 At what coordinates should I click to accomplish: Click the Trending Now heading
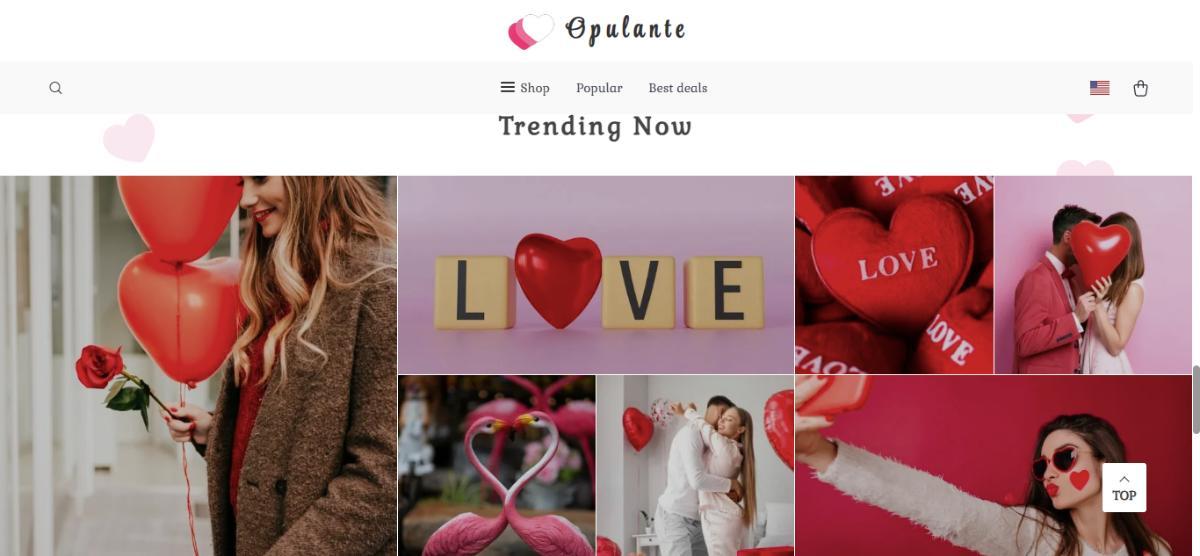pos(595,126)
